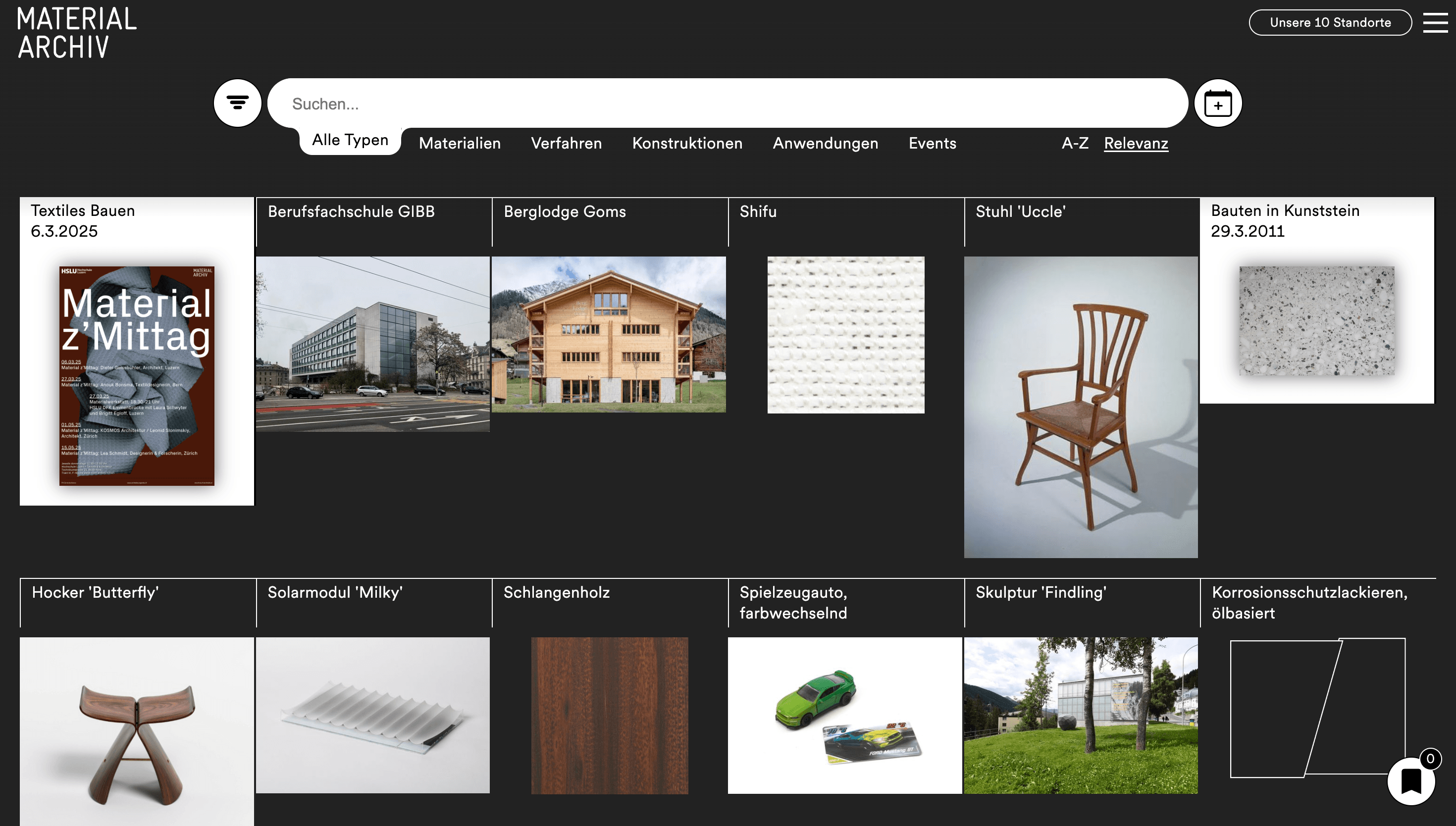Switch to the Events tab
Image resolution: width=1456 pixels, height=826 pixels.
932,144
